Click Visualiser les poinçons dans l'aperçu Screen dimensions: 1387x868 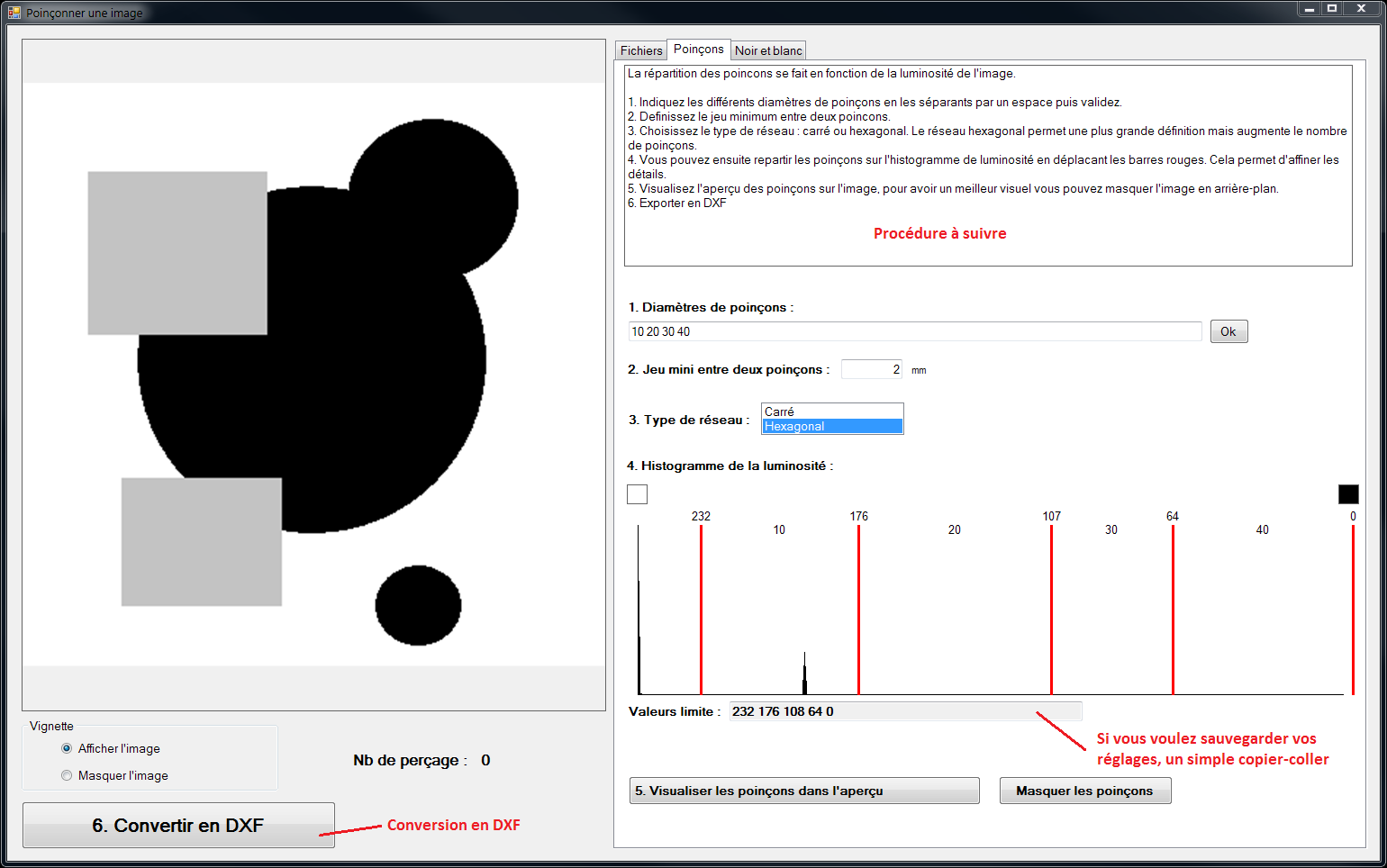pos(803,791)
